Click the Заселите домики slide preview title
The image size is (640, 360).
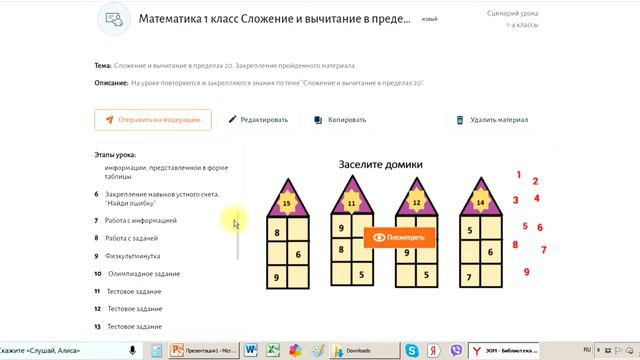pos(380,164)
